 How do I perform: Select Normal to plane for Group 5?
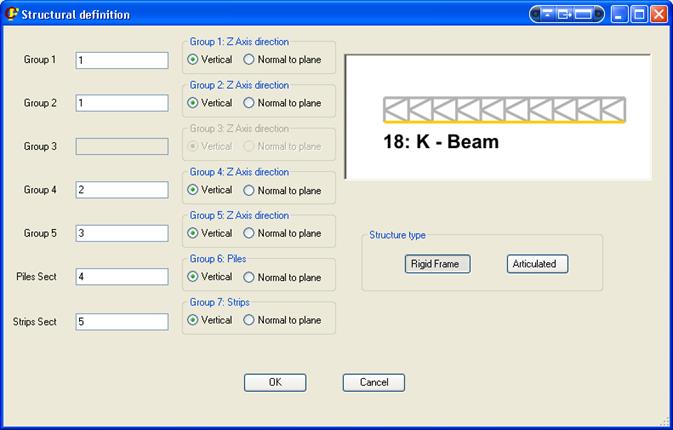click(x=282, y=233)
